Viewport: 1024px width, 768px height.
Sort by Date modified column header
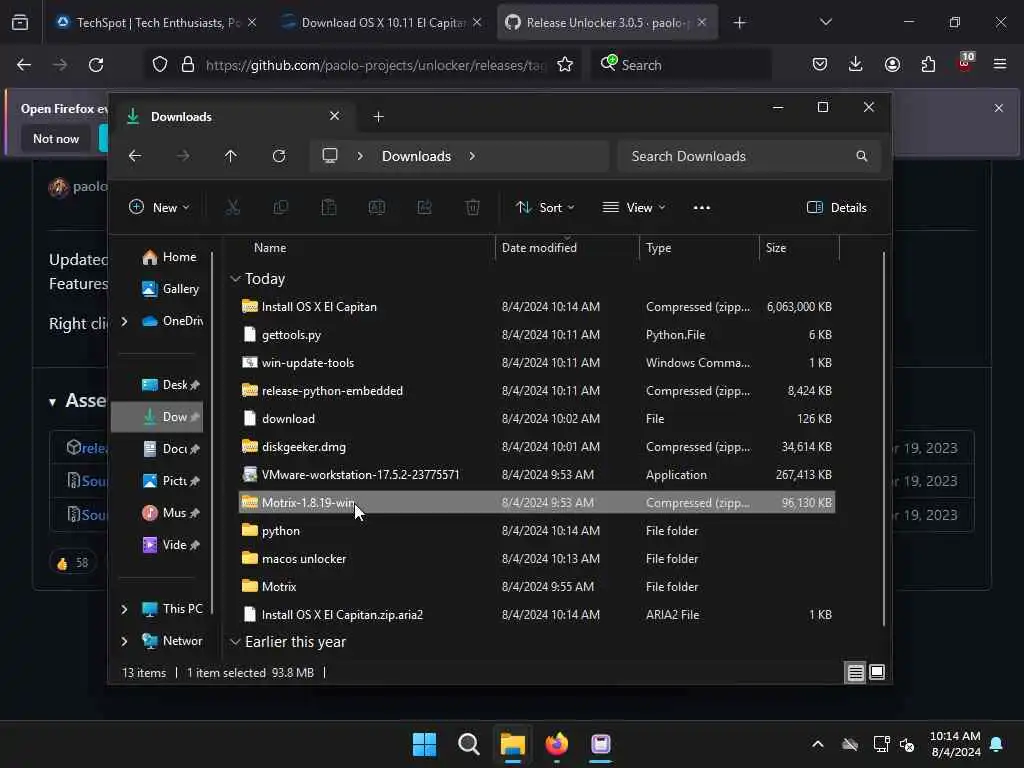[539, 248]
